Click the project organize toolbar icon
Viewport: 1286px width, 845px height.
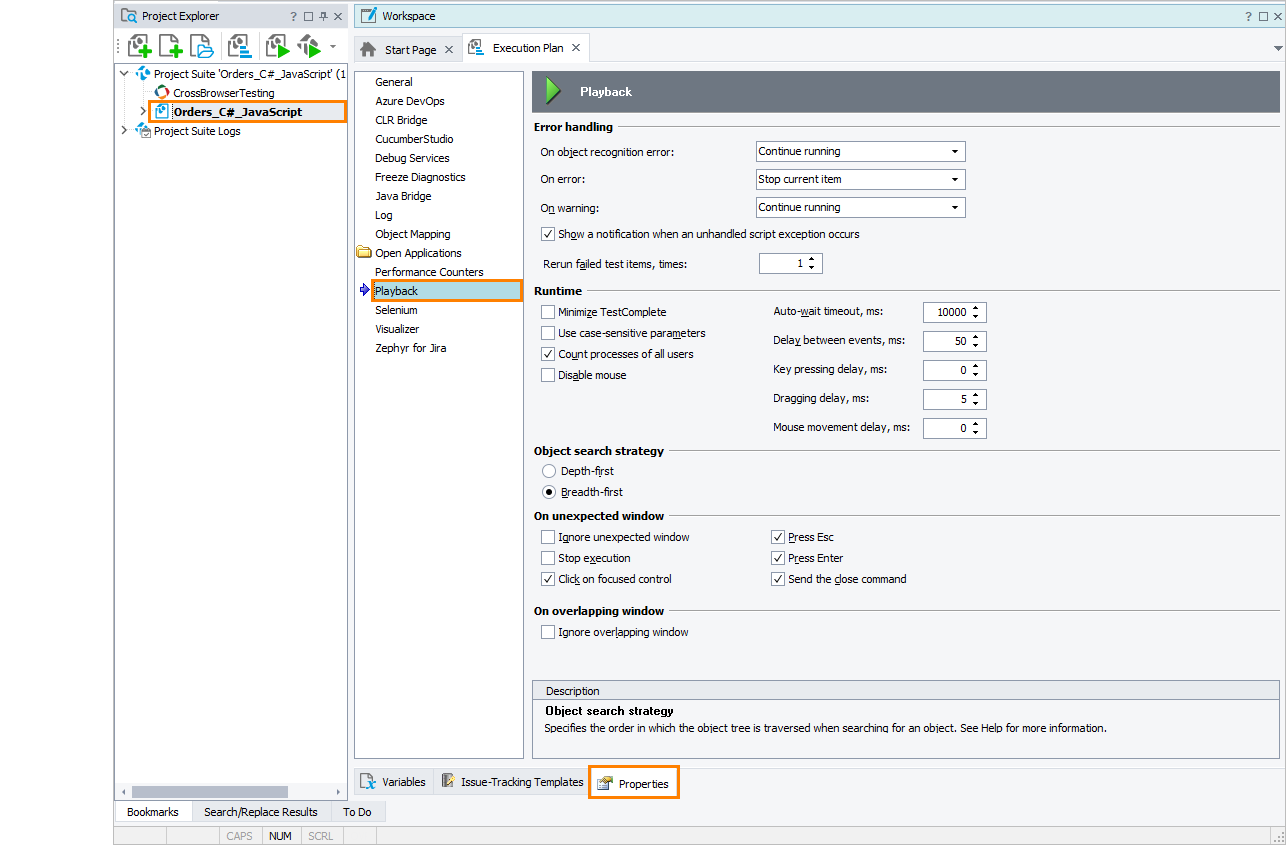(x=240, y=46)
